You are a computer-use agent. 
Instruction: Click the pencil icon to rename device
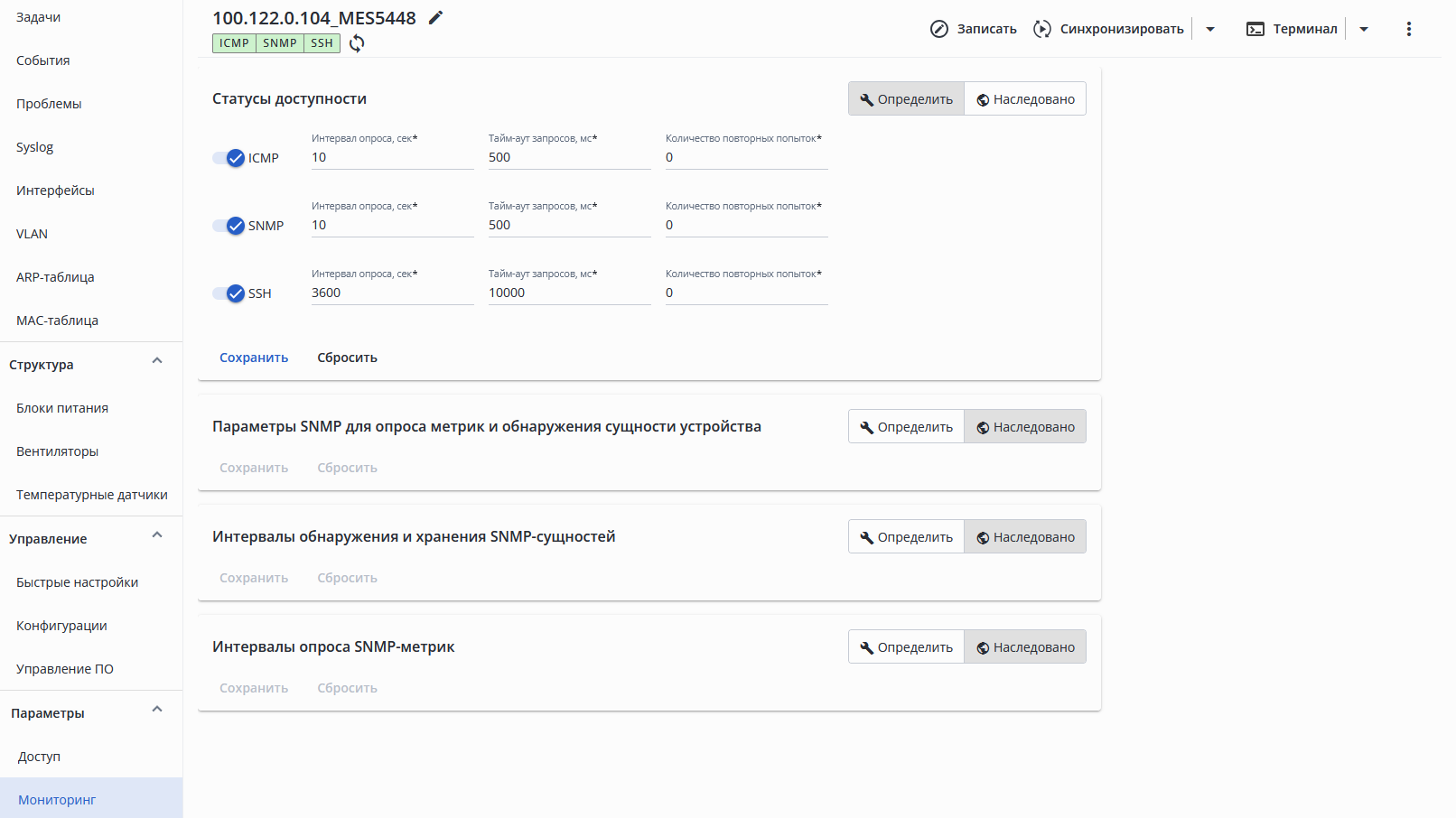click(x=436, y=18)
